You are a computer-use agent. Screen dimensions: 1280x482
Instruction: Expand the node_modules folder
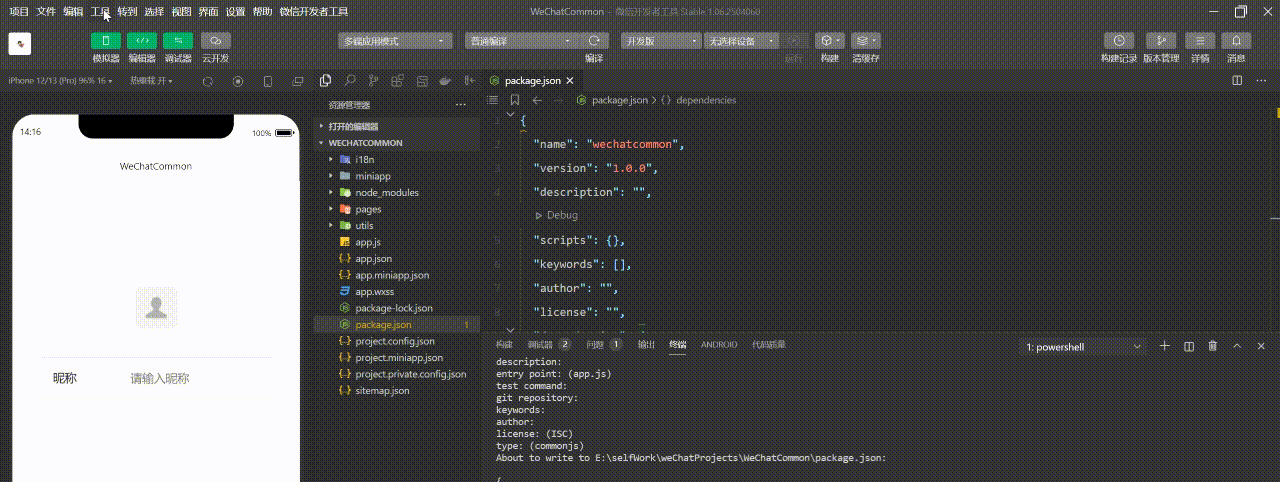(x=397, y=192)
